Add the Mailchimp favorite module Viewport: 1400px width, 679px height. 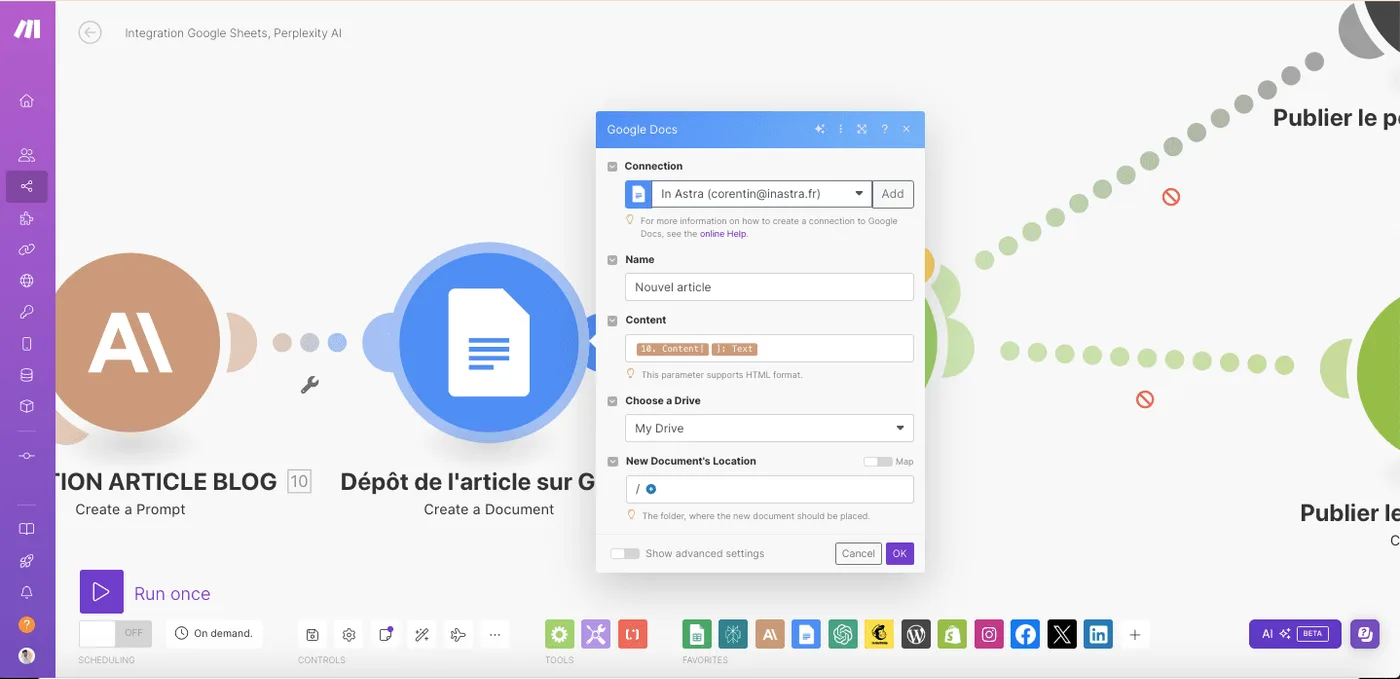pos(880,634)
